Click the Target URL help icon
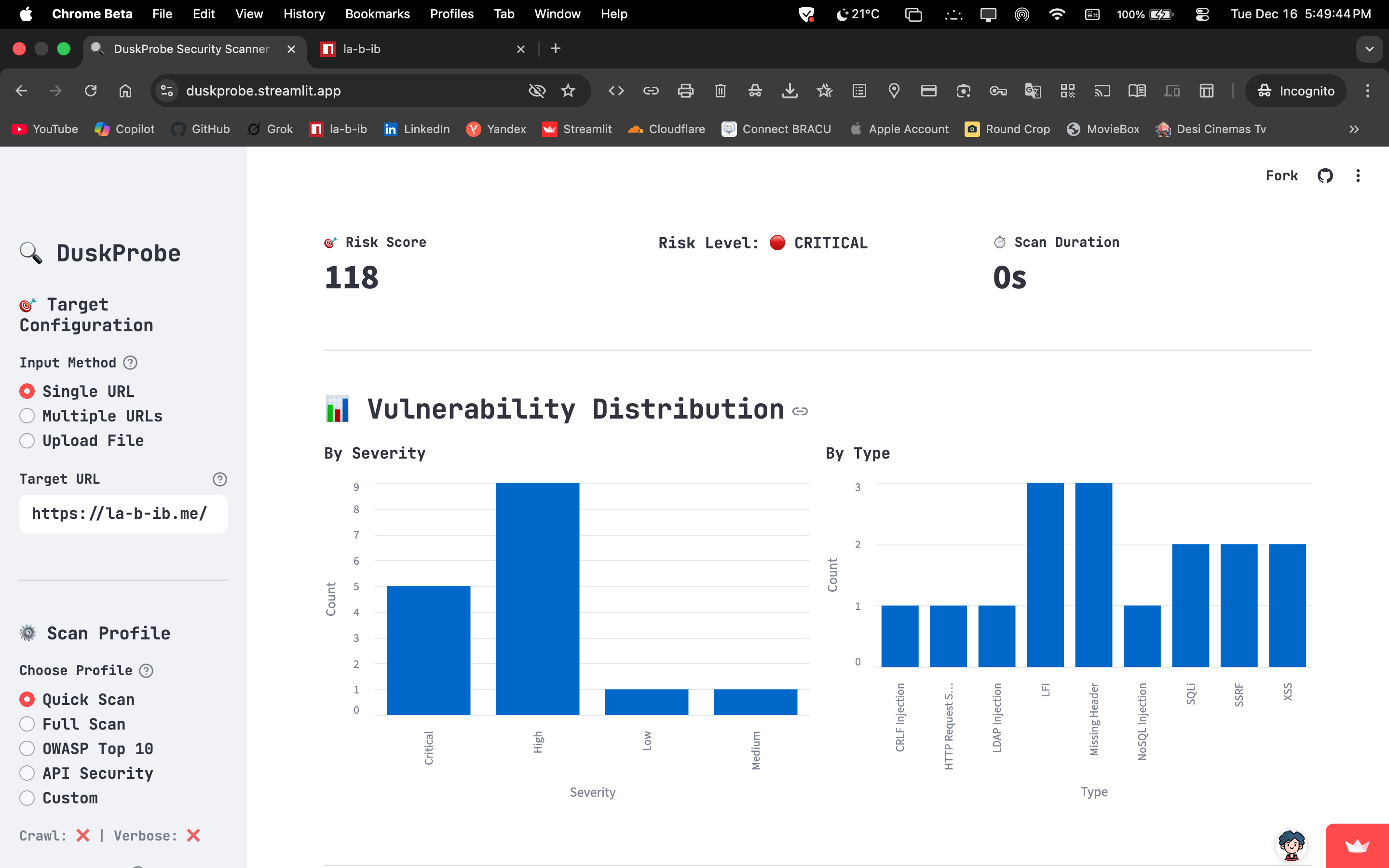 coord(219,479)
